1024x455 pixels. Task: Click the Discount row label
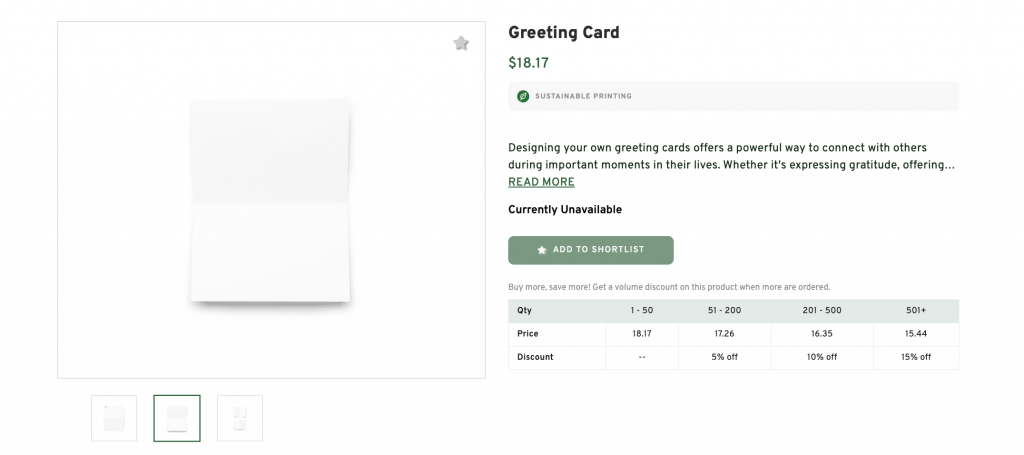click(x=557, y=358)
